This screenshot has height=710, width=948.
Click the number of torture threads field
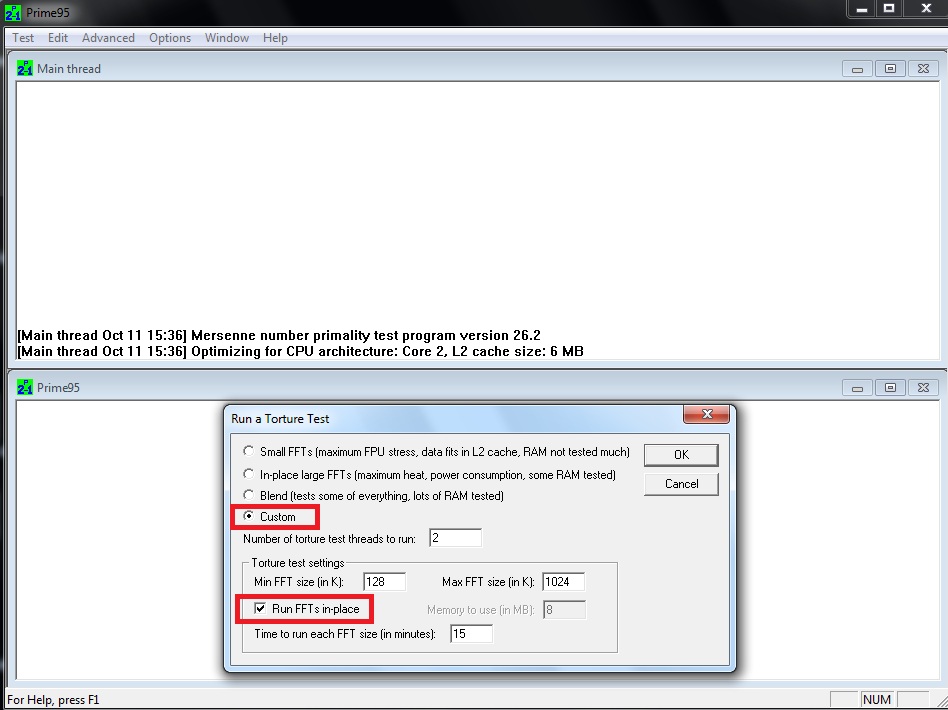tap(455, 538)
